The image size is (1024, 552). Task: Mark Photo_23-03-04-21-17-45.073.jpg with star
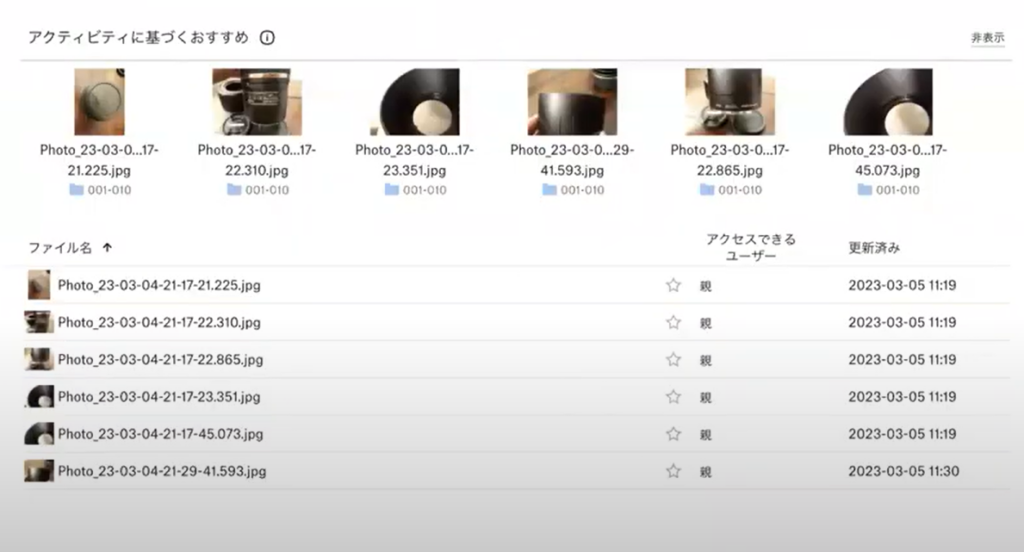[673, 434]
